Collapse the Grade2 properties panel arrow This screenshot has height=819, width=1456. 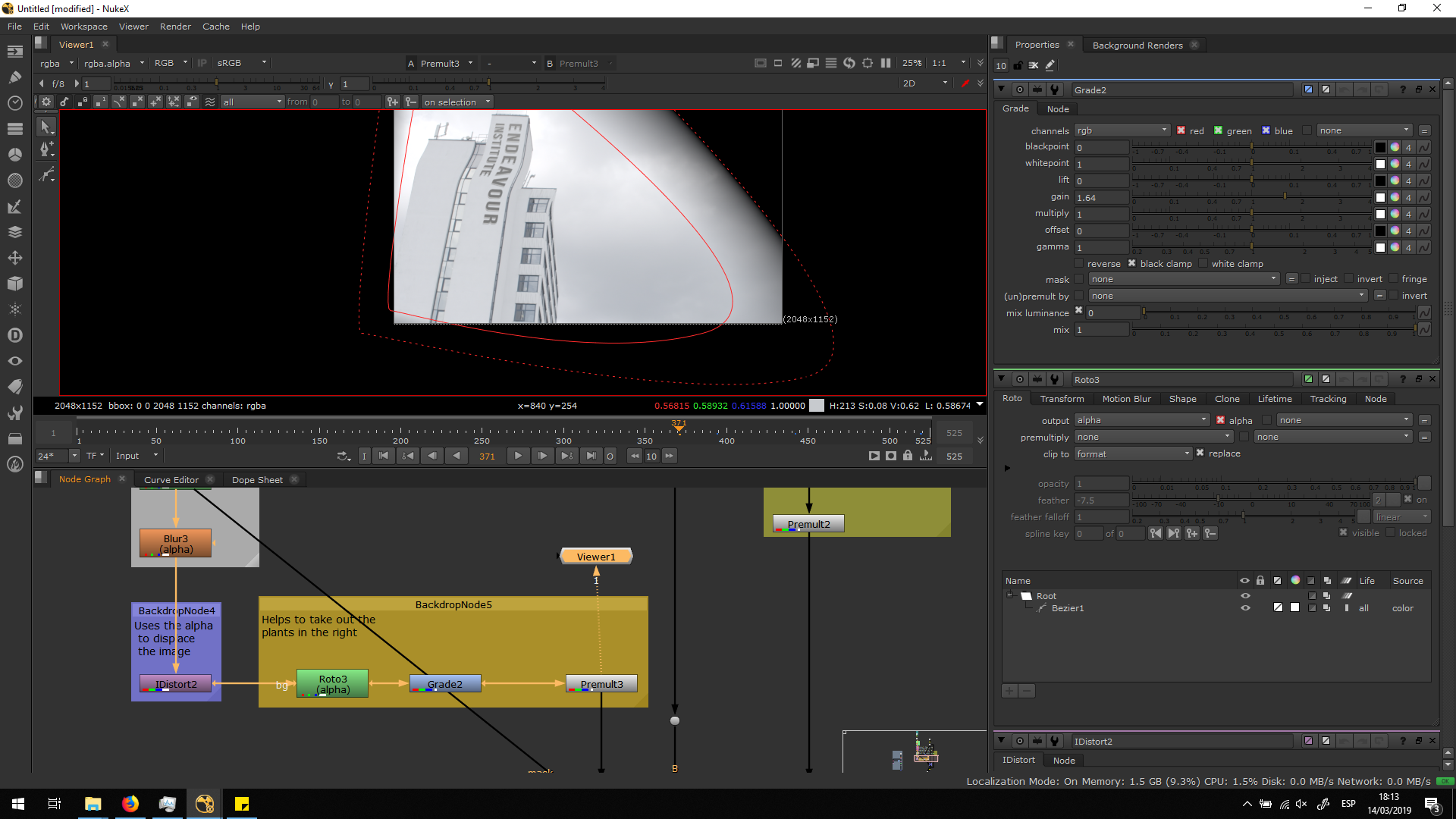coord(1001,89)
